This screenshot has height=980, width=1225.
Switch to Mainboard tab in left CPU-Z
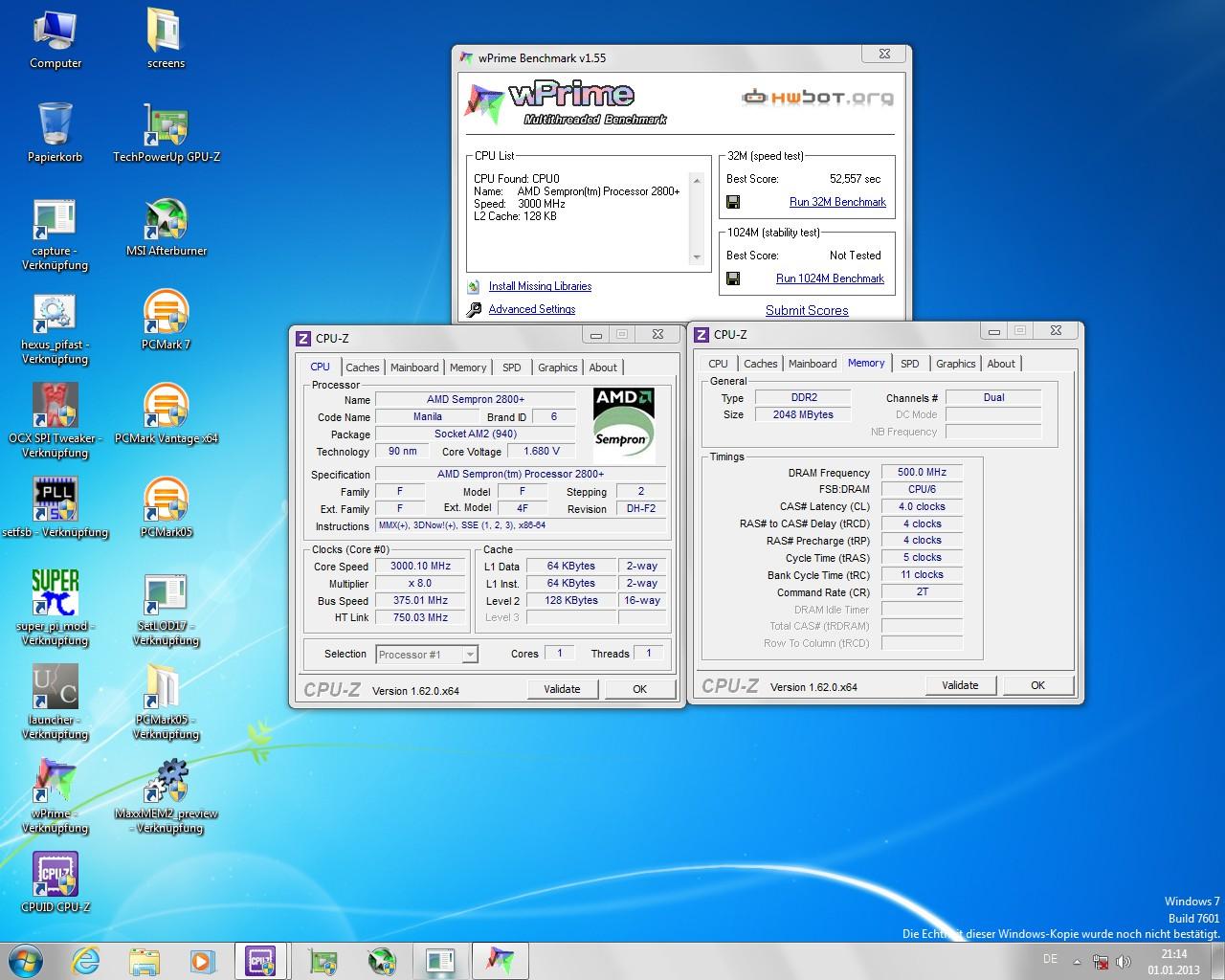click(414, 367)
